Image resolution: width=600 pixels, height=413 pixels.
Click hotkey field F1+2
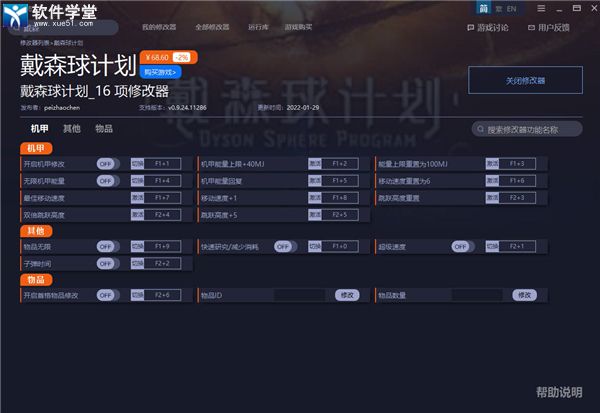coord(340,164)
